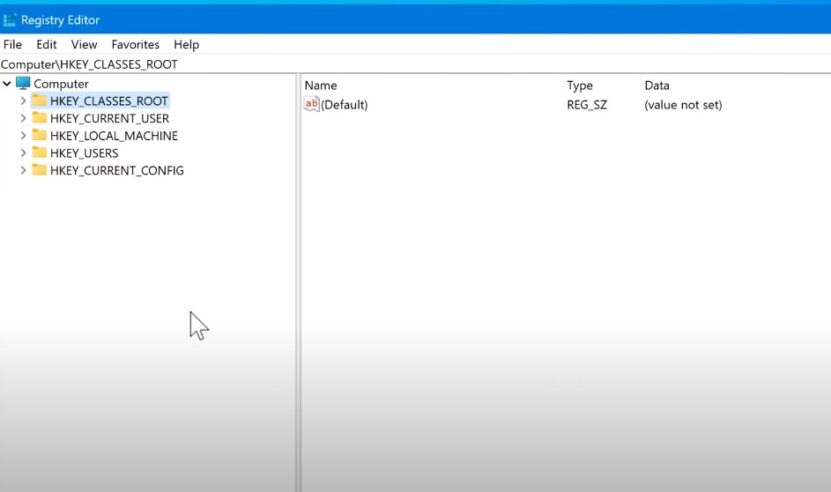Click the HKEY_CURRENT_USER folder icon

pyautogui.click(x=39, y=118)
